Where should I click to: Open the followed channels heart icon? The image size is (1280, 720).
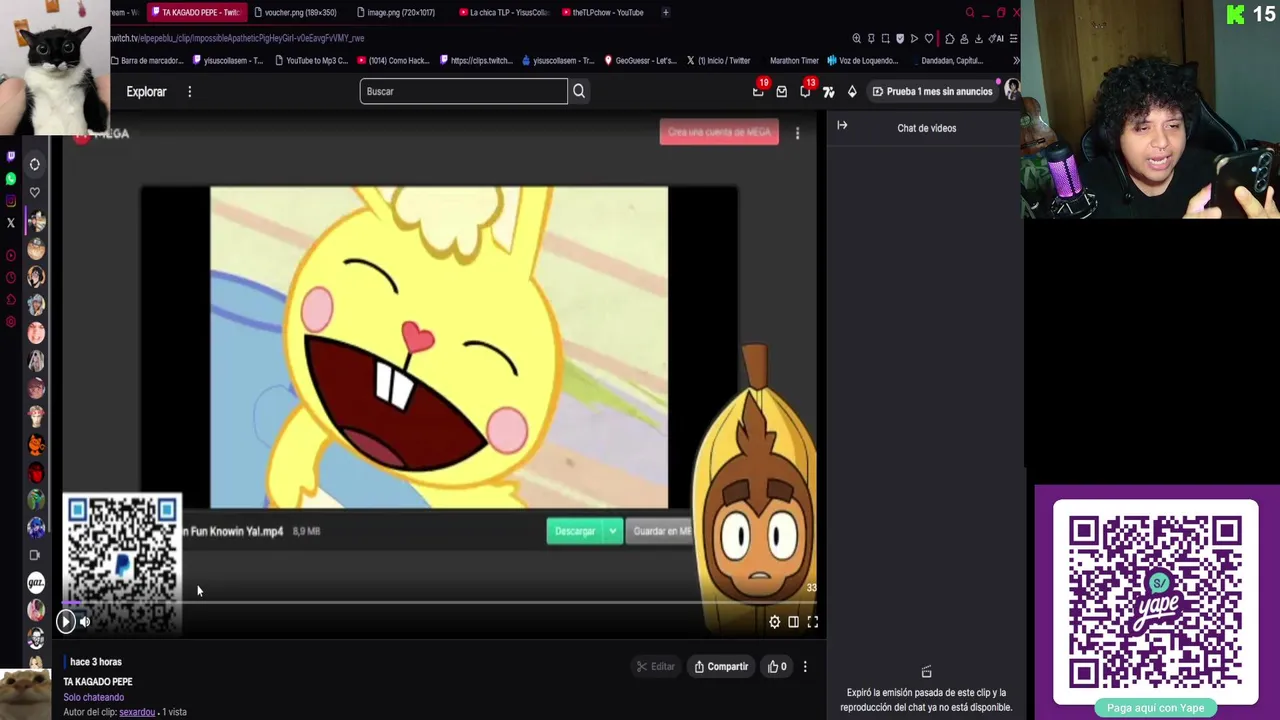click(x=35, y=192)
